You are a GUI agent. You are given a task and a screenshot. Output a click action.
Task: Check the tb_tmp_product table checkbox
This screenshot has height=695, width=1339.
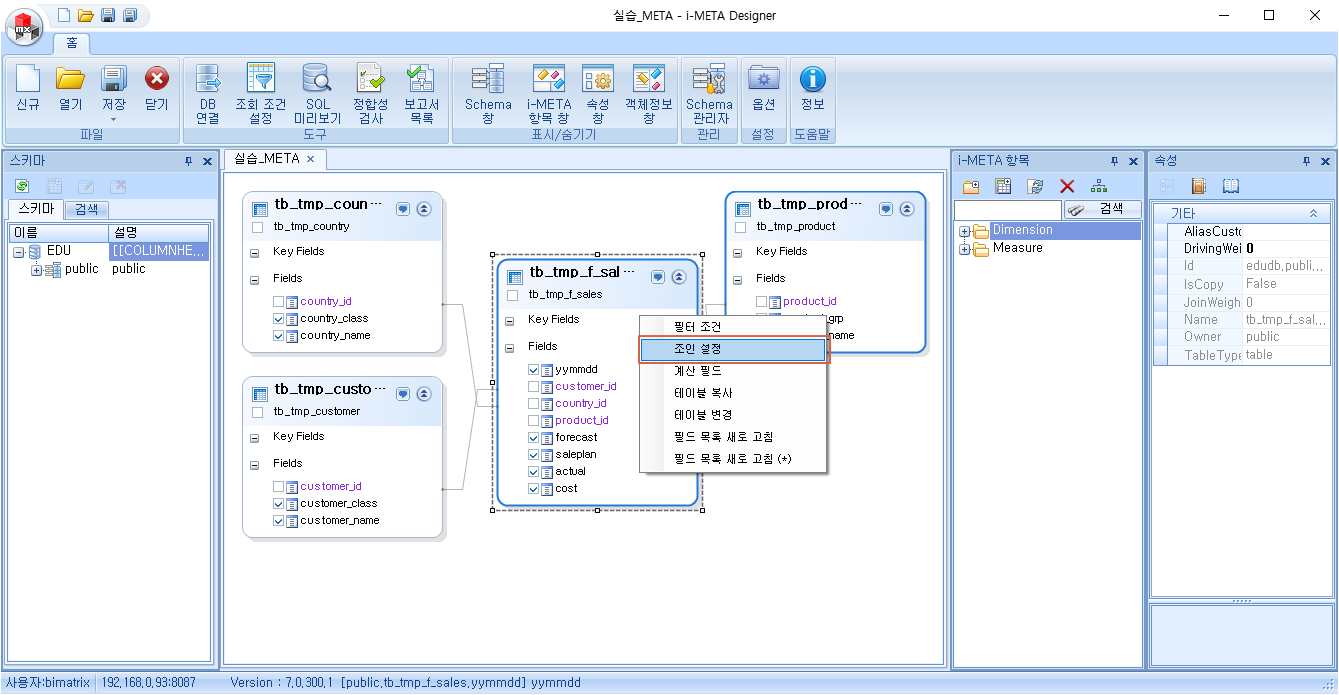click(x=741, y=227)
